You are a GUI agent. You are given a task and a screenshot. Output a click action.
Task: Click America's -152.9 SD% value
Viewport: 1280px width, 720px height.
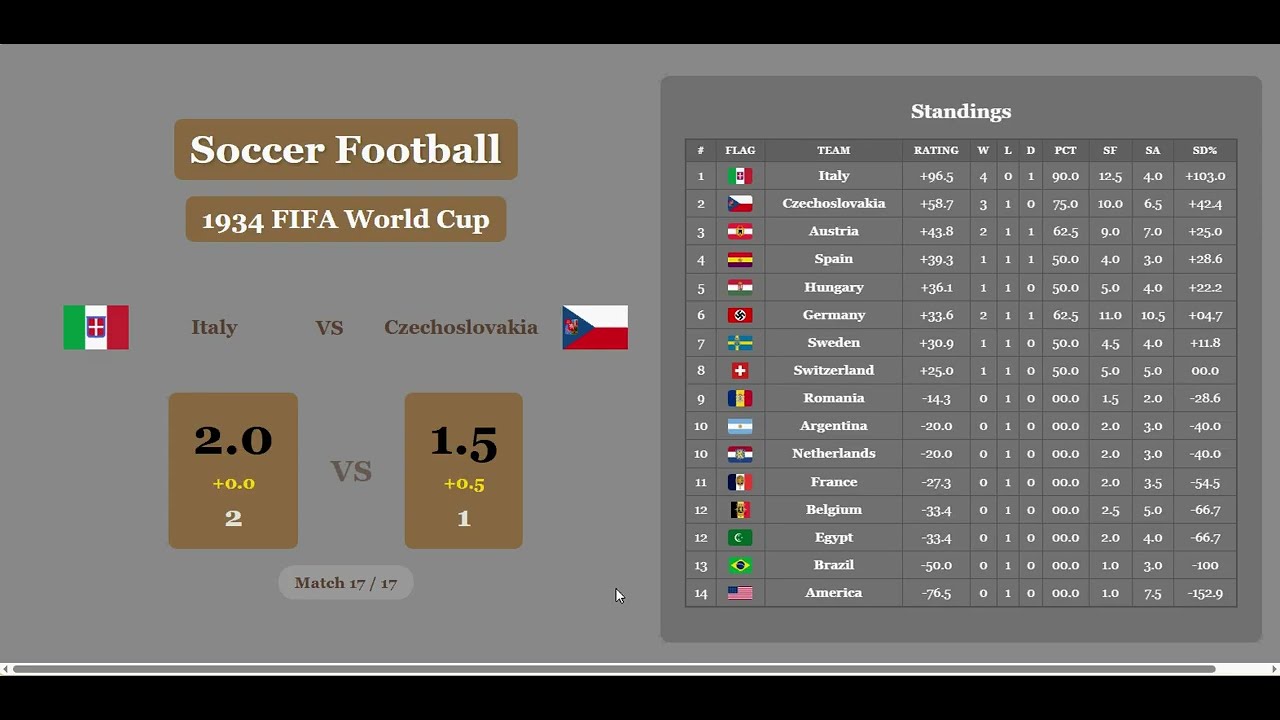pos(1205,593)
